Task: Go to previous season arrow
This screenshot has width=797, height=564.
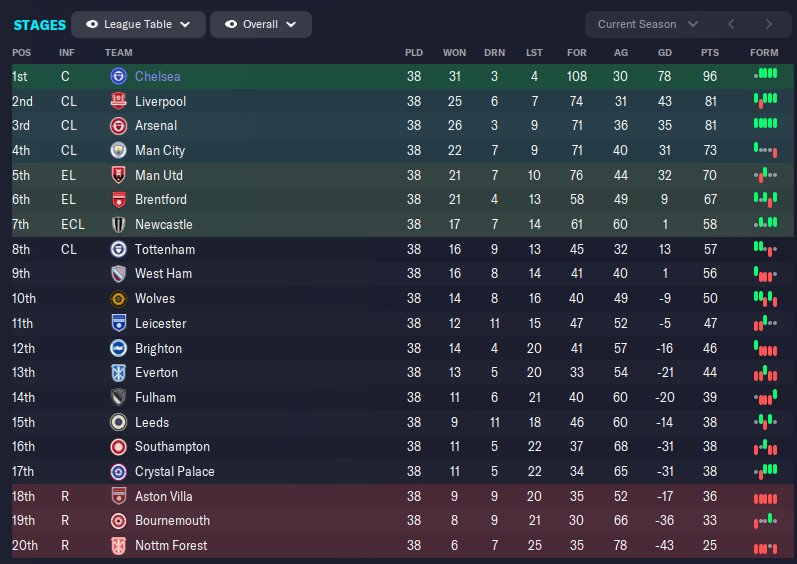Action: 731,24
